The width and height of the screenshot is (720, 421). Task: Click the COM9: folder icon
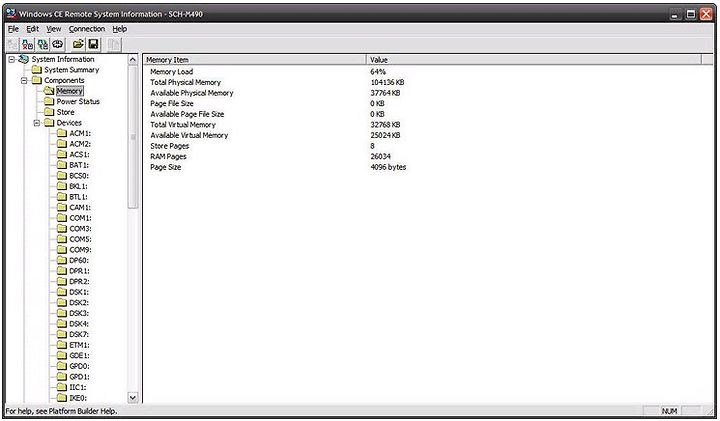click(62, 250)
